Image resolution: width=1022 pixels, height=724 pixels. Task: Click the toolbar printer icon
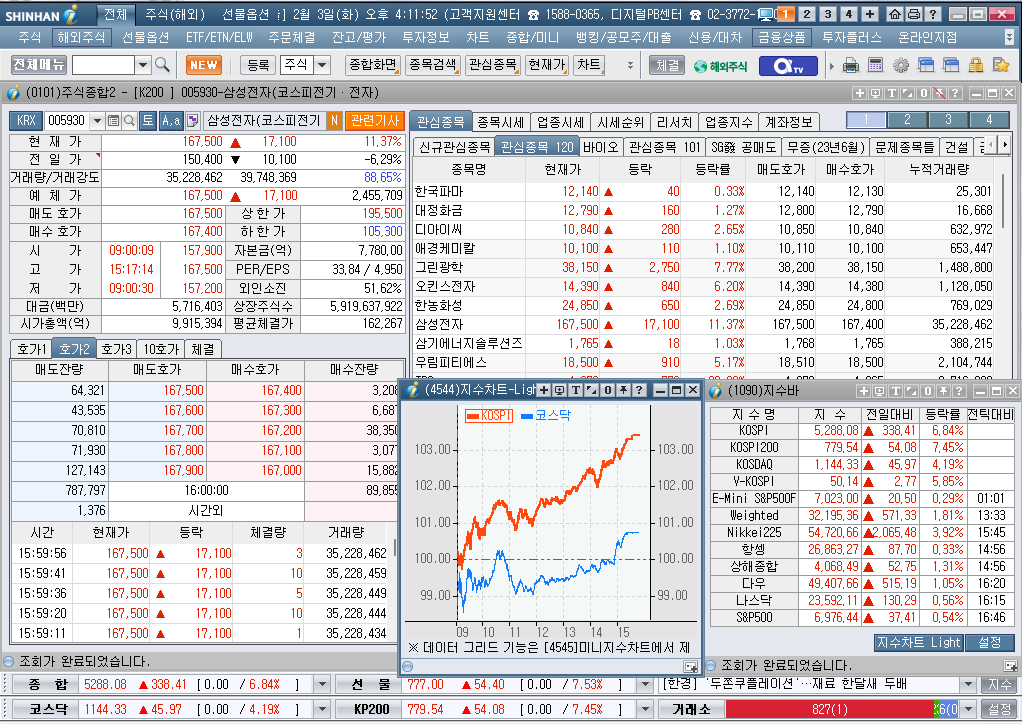point(851,65)
